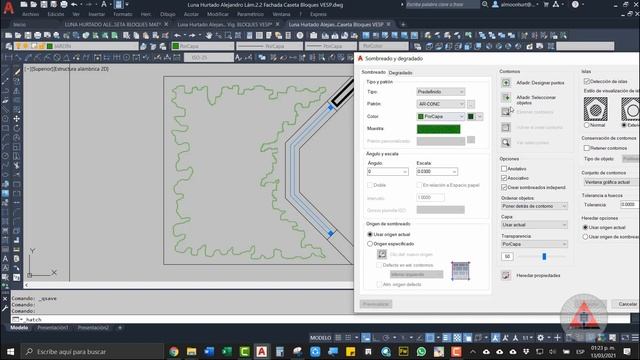Click the MODELO button in the status bar

pyautogui.click(x=320, y=338)
